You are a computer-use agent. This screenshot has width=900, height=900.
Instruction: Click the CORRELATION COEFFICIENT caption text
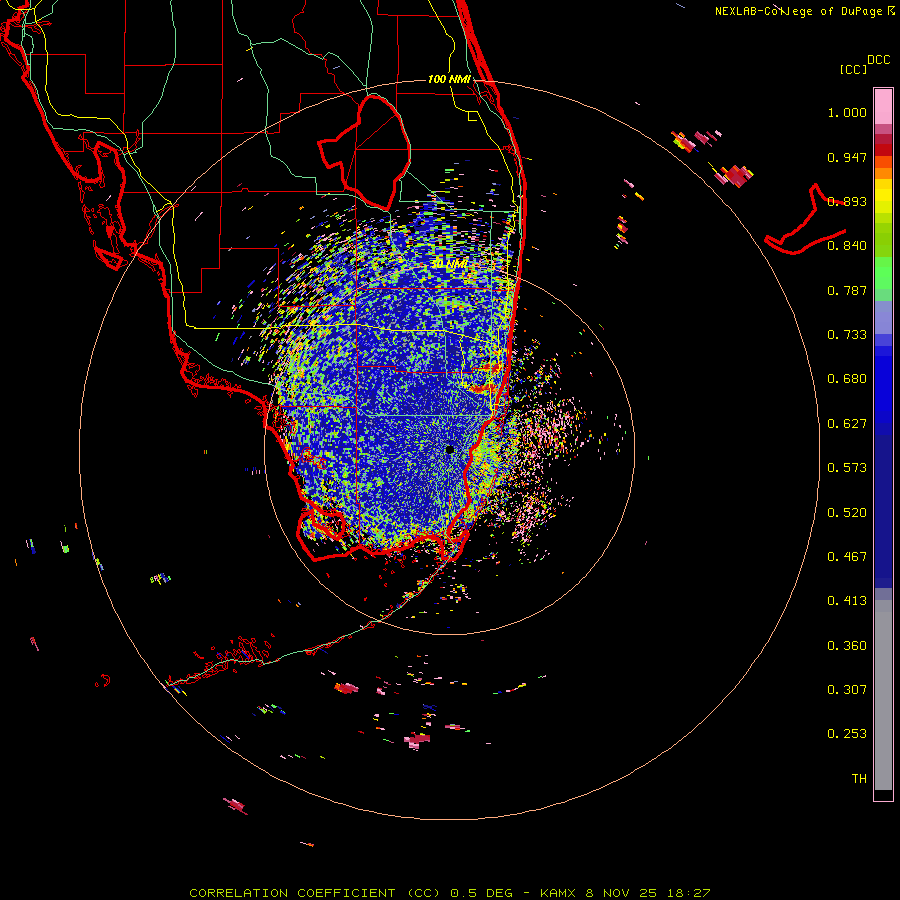click(x=315, y=893)
